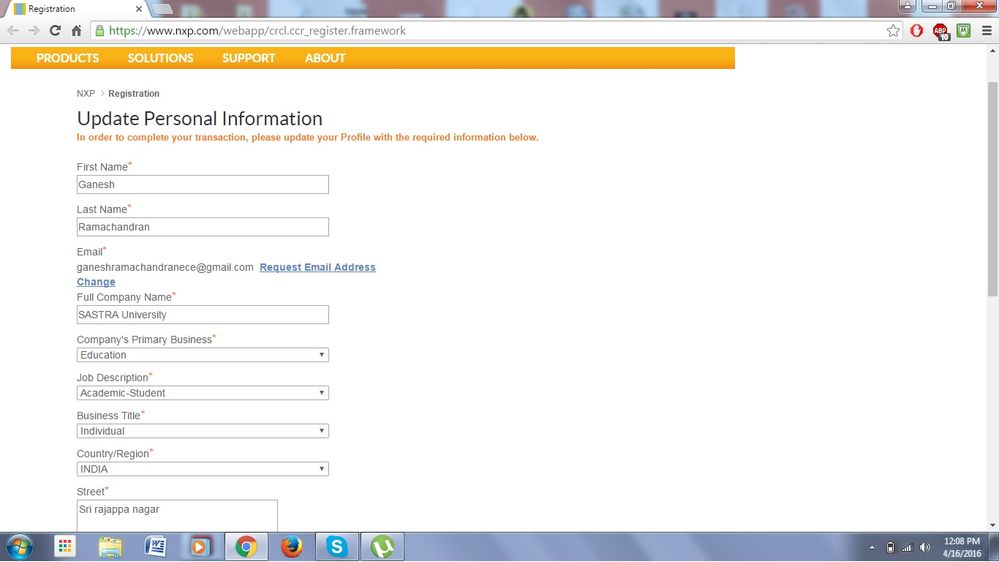Open the Job Description dropdown
The width and height of the screenshot is (999, 562).
(x=203, y=393)
